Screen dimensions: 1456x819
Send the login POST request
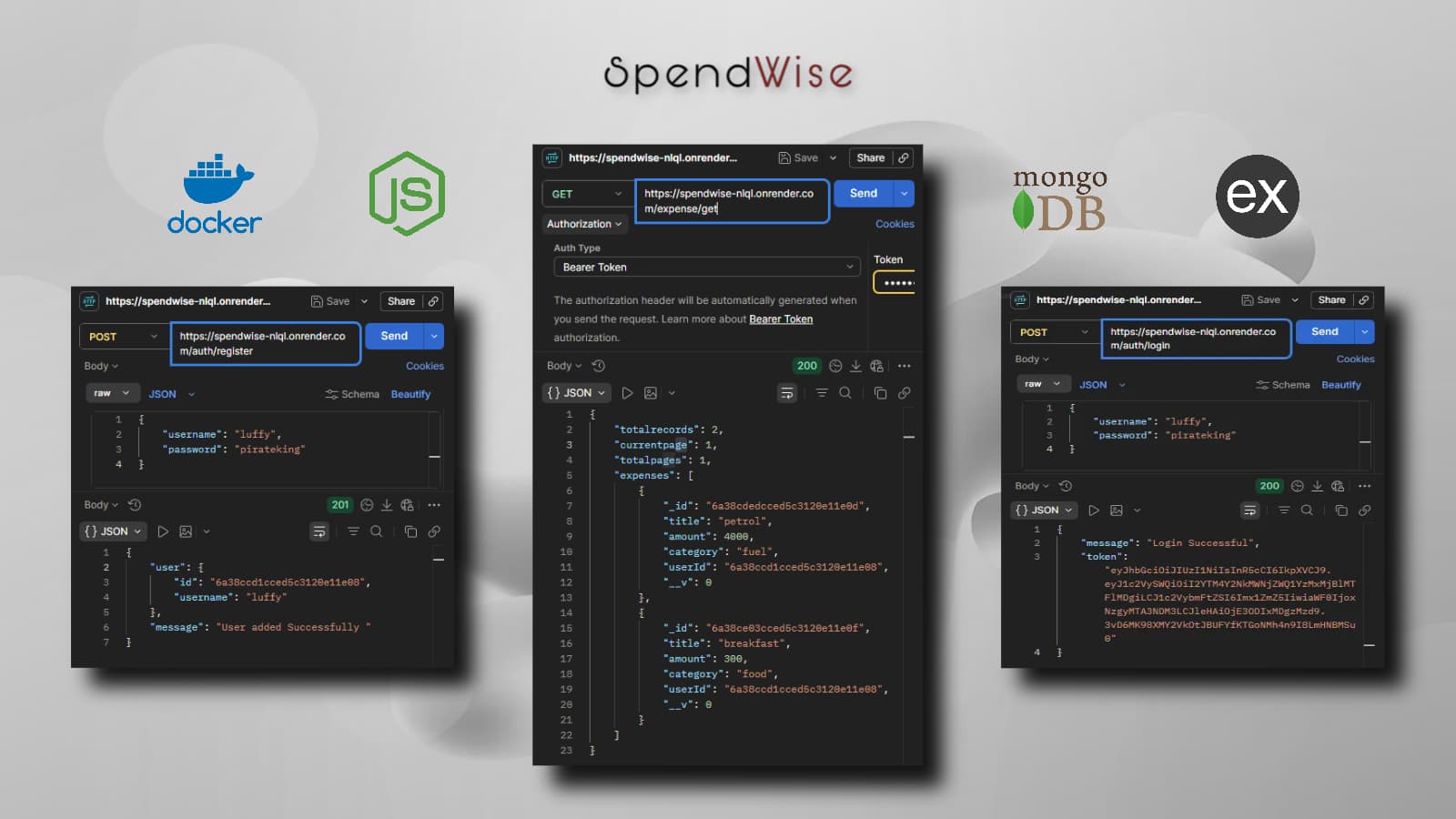point(1325,332)
